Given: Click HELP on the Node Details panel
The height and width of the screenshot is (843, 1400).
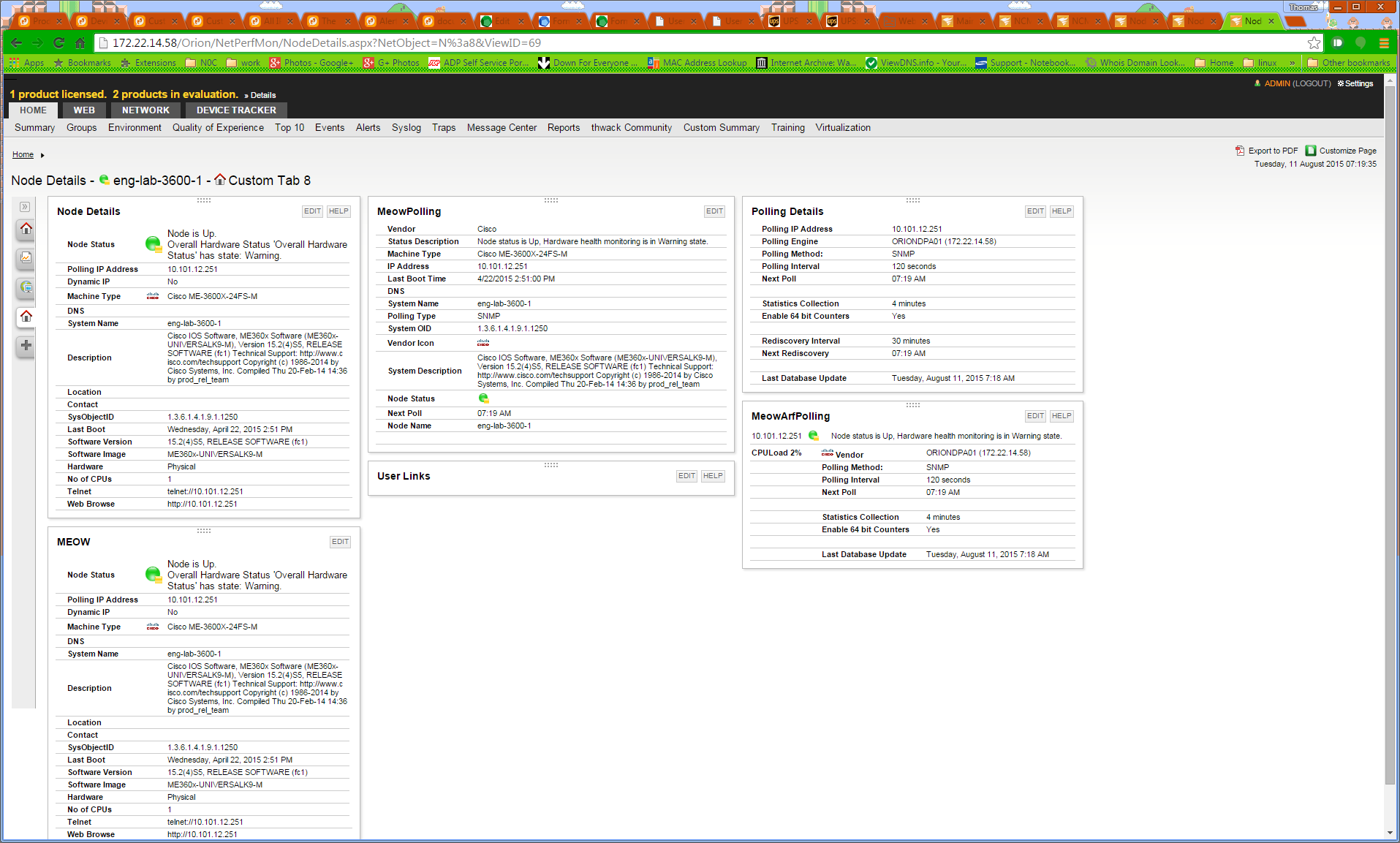Looking at the screenshot, I should coord(338,211).
